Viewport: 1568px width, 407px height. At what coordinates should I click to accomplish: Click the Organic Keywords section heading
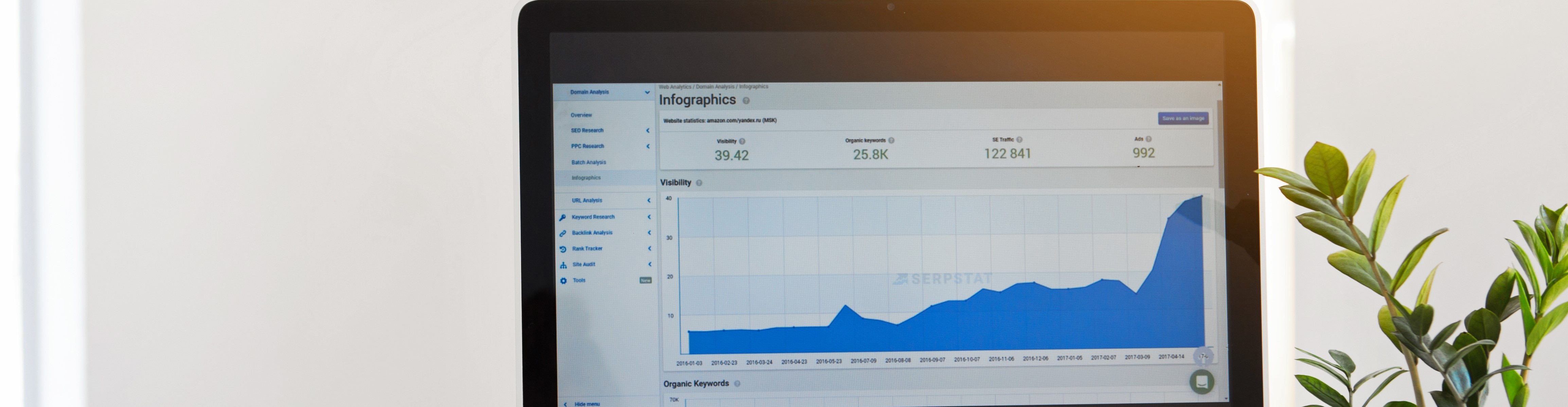(x=696, y=384)
